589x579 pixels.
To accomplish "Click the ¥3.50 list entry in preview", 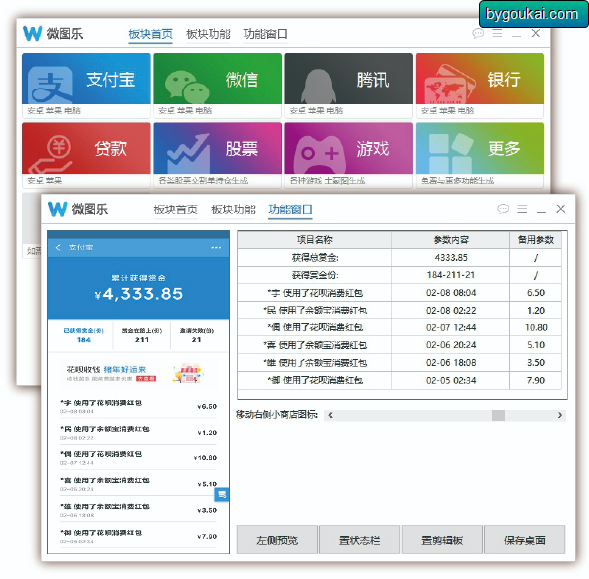I will click(x=139, y=510).
